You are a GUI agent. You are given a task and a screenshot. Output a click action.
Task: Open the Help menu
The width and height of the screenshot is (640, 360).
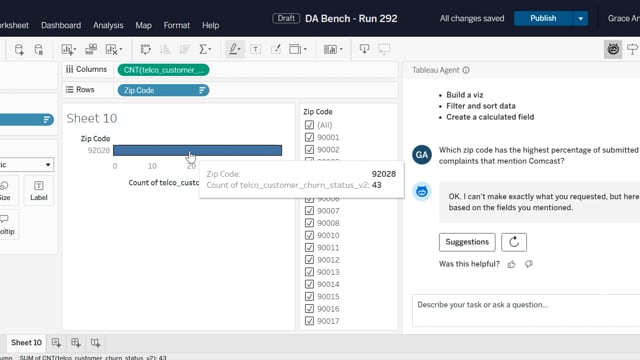click(211, 25)
